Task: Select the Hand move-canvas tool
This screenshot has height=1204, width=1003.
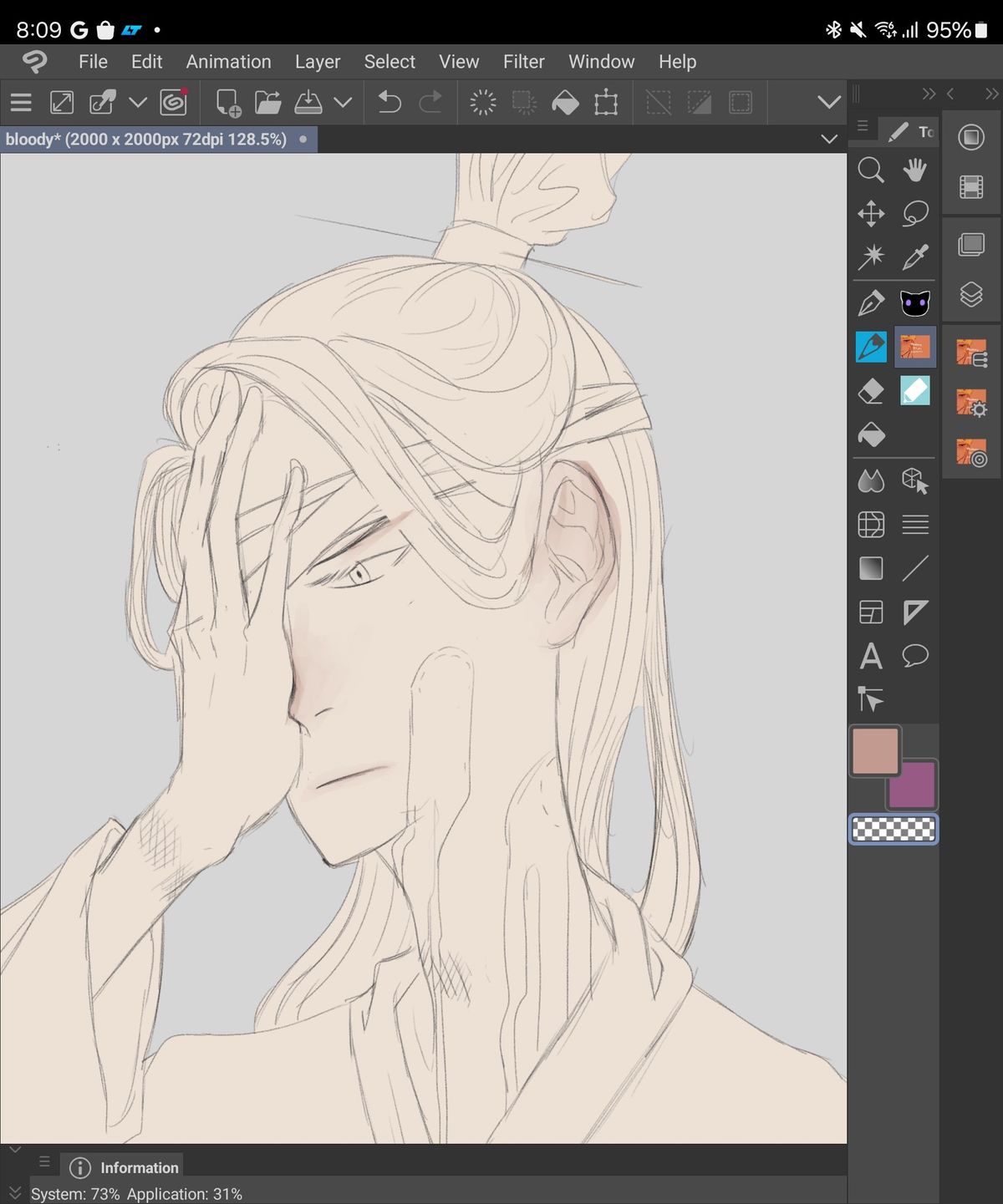Action: pyautogui.click(x=915, y=170)
